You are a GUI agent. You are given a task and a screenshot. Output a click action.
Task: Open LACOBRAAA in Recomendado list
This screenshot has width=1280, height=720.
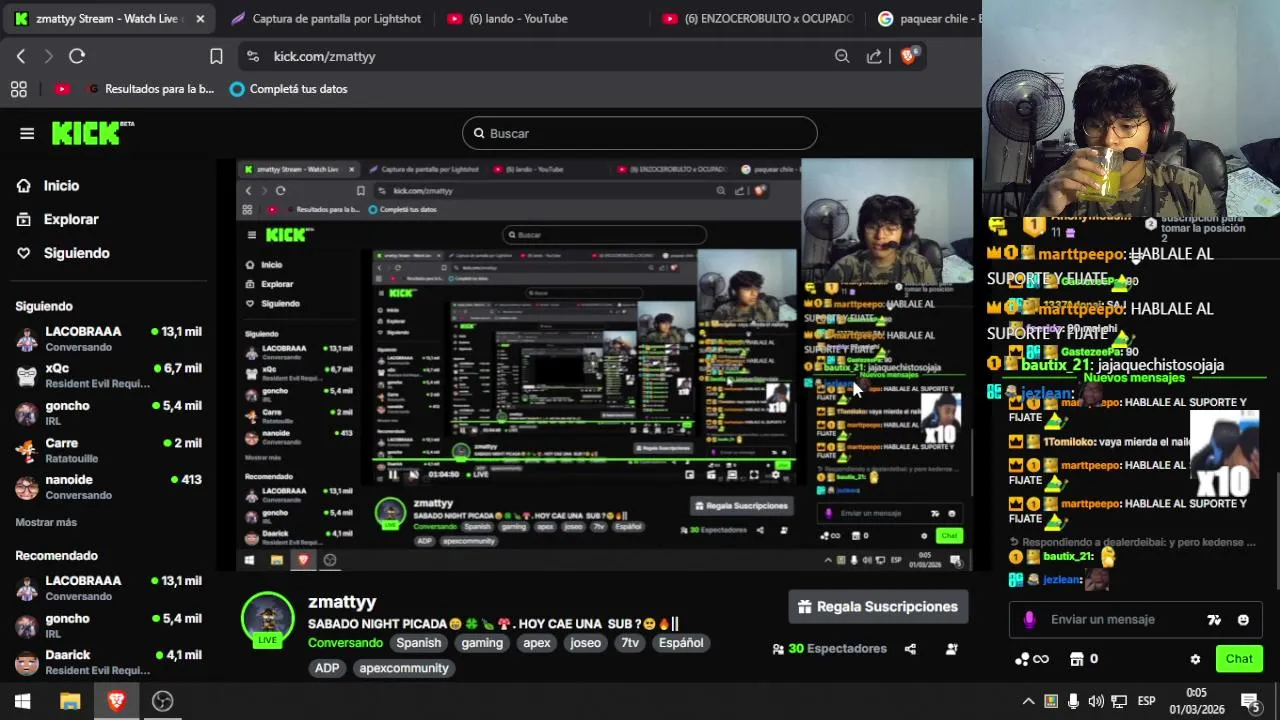point(108,587)
